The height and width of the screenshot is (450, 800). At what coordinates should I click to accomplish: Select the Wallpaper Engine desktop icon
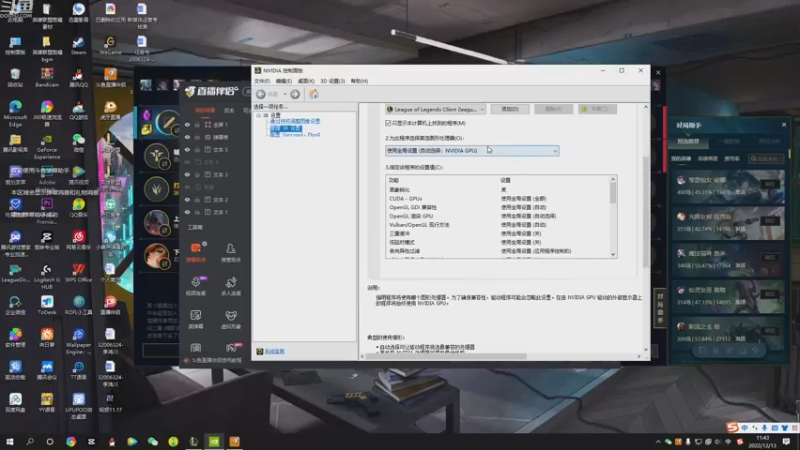[x=78, y=341]
